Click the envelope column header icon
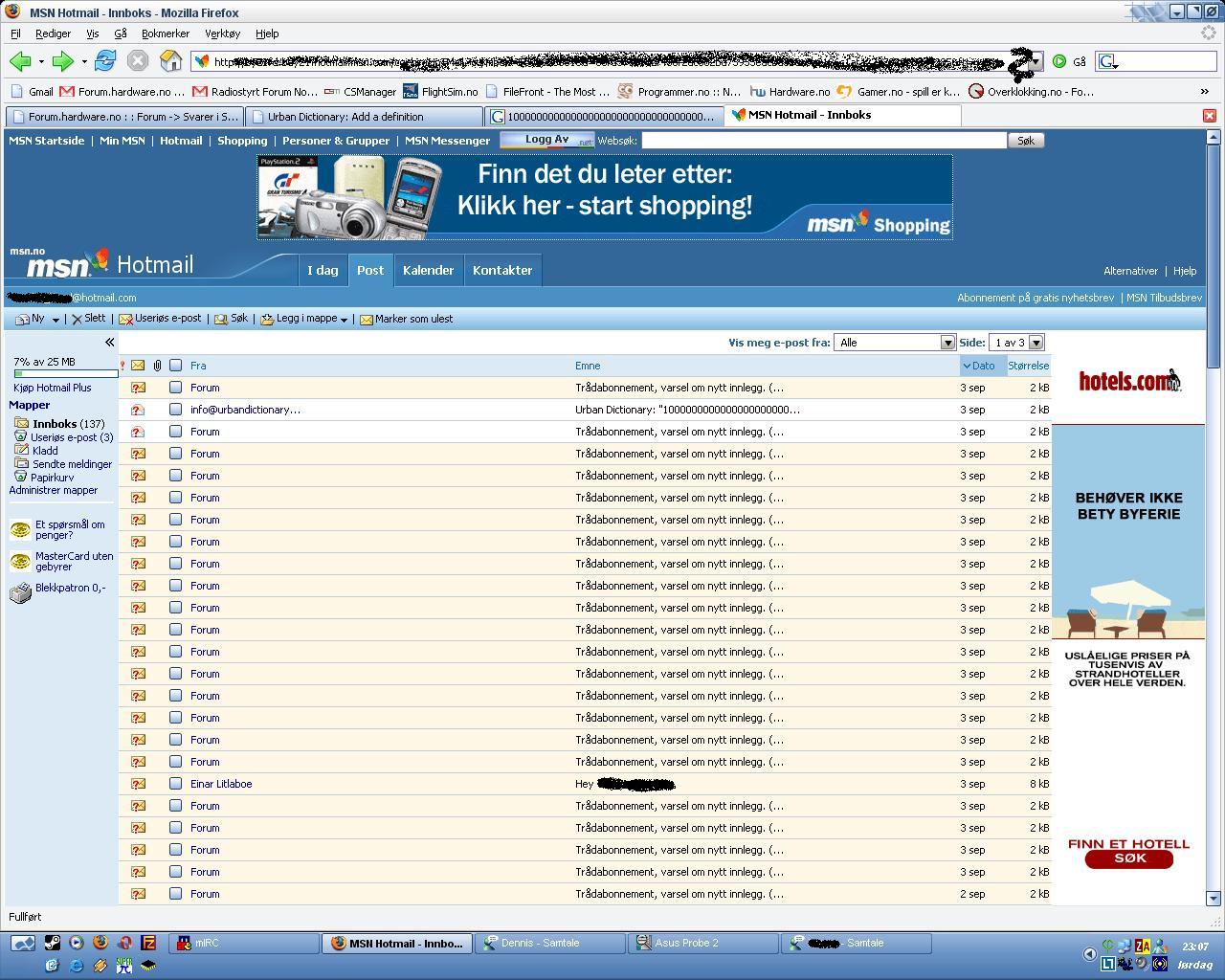 (x=138, y=366)
